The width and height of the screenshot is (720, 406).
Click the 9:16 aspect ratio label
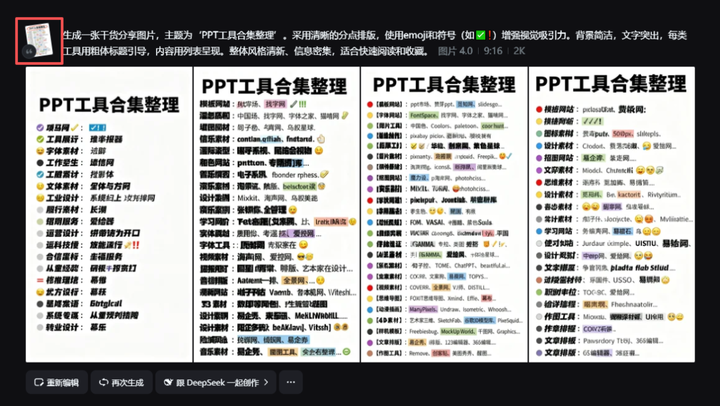tap(493, 51)
